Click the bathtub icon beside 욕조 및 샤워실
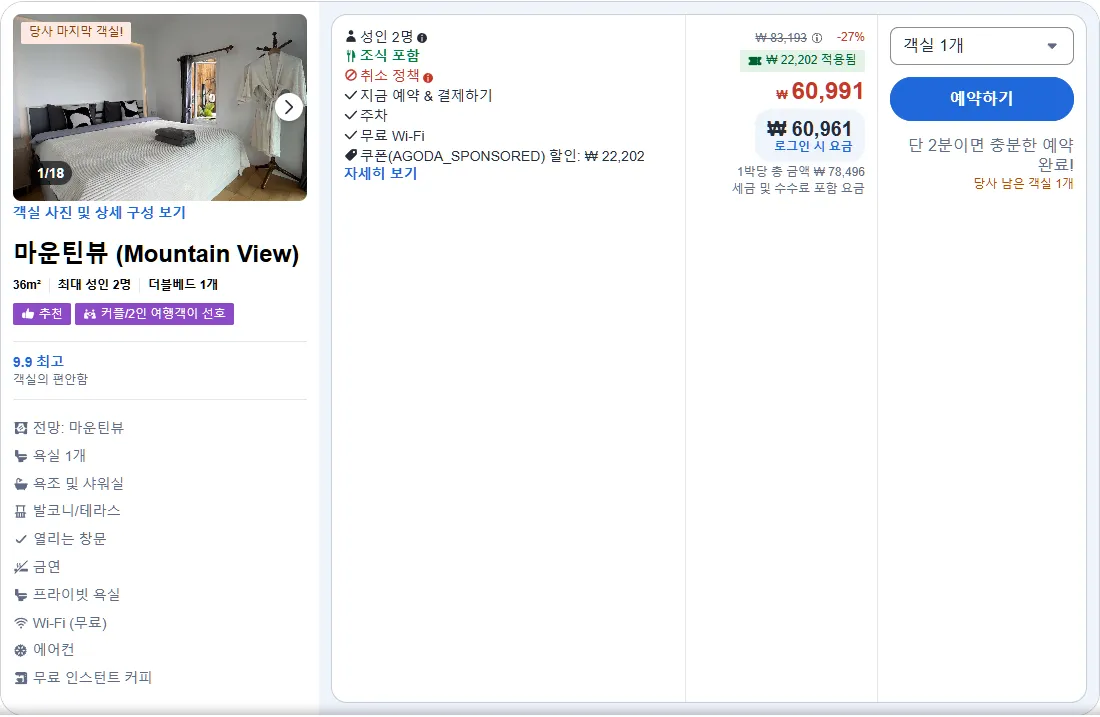 point(21,484)
